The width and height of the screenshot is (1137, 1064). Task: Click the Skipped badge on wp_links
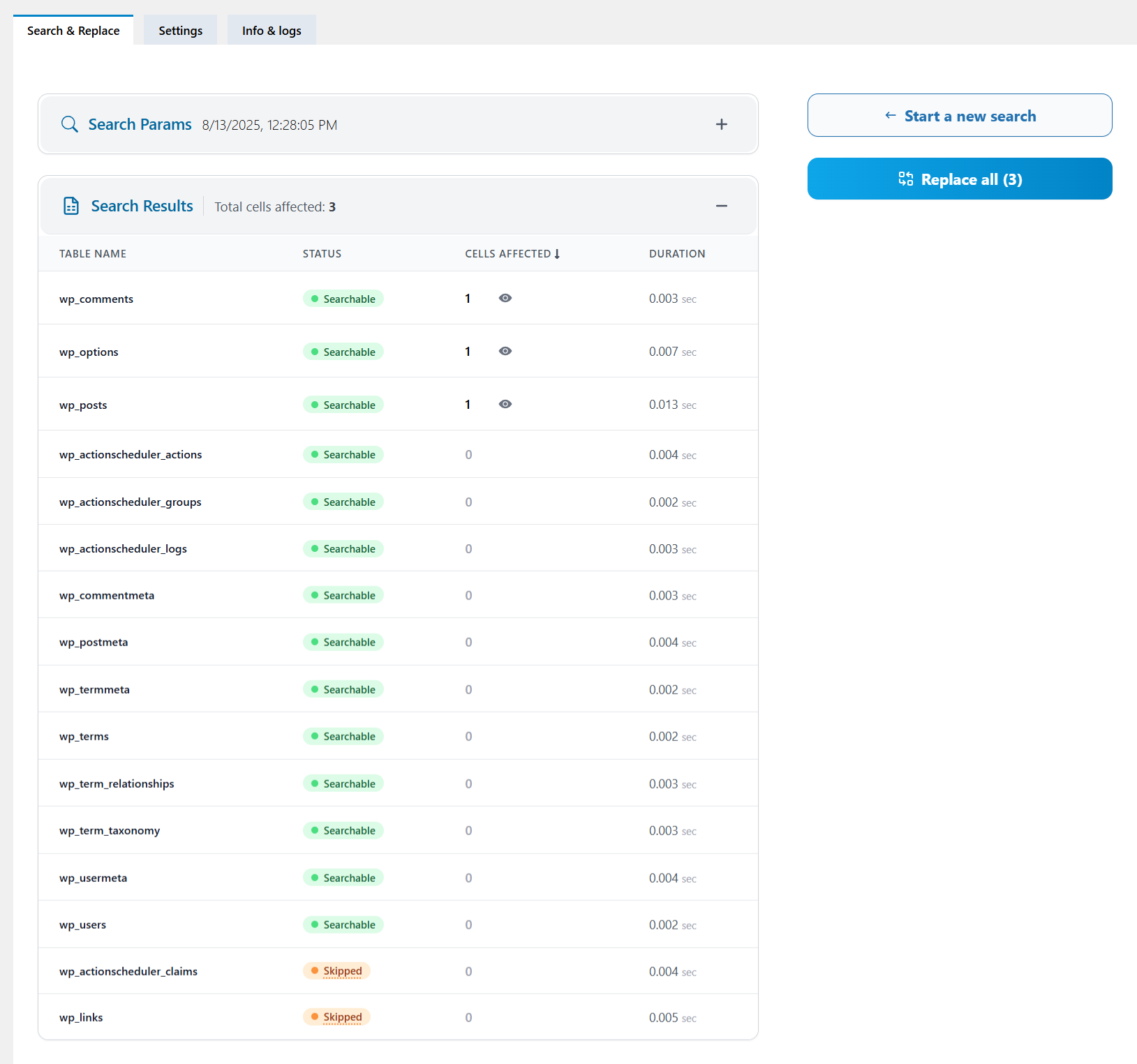point(336,1017)
